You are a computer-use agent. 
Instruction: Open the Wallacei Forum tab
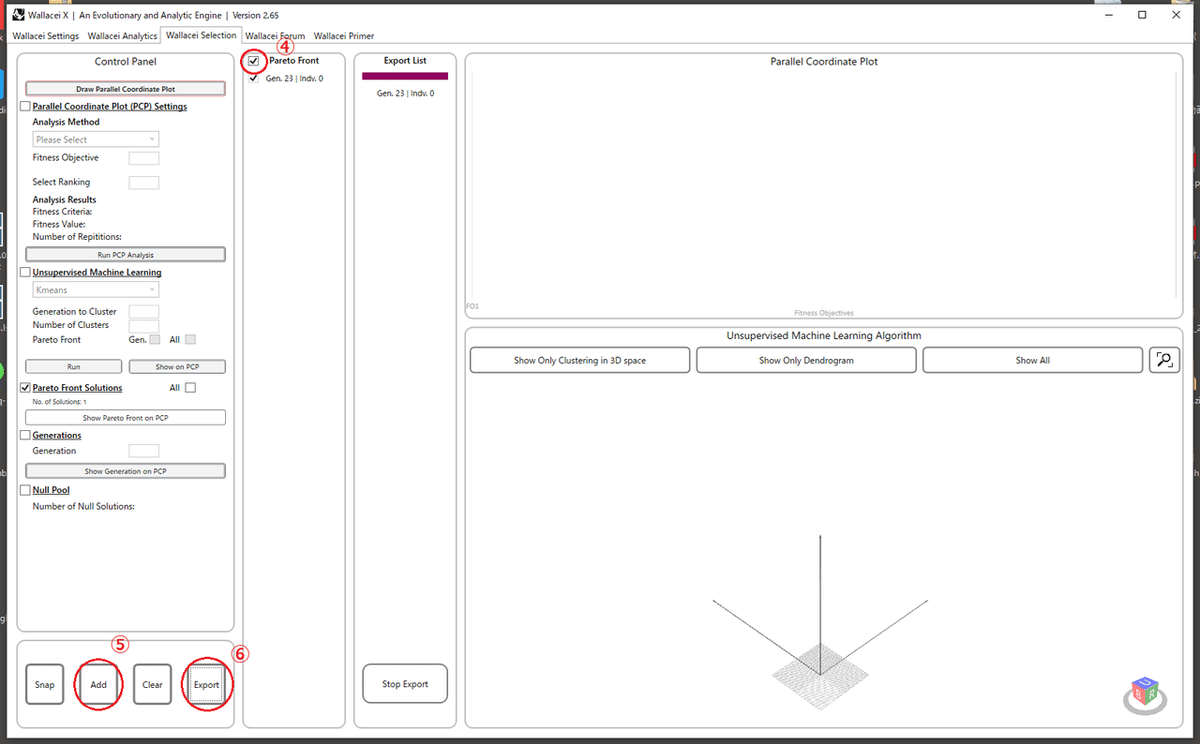(x=275, y=36)
